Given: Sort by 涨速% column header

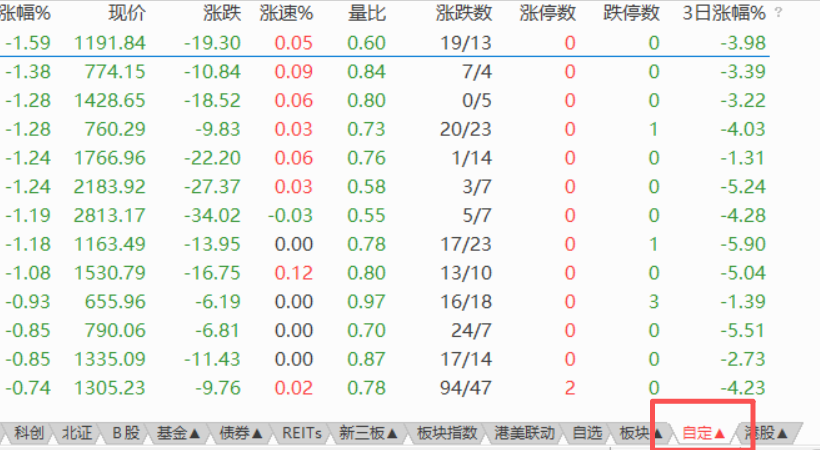Looking at the screenshot, I should (x=285, y=14).
